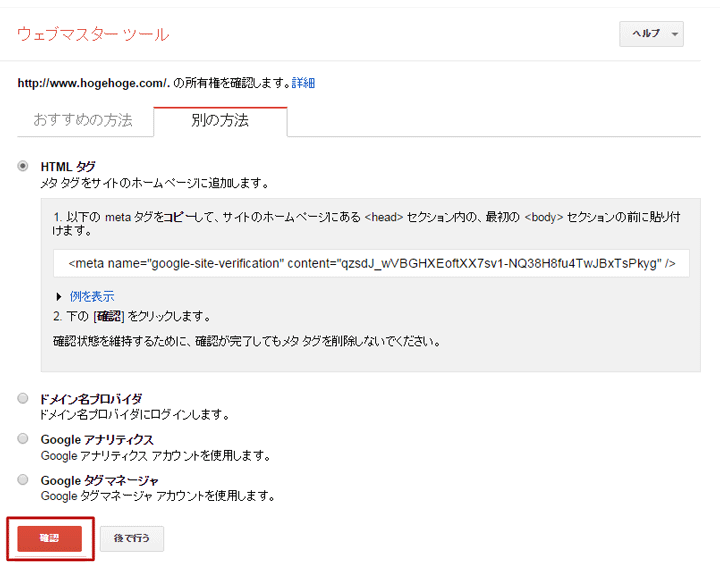Pick the Google タグ マネージャ radio button
Image resolution: width=720 pixels, height=563 pixels.
click(23, 480)
